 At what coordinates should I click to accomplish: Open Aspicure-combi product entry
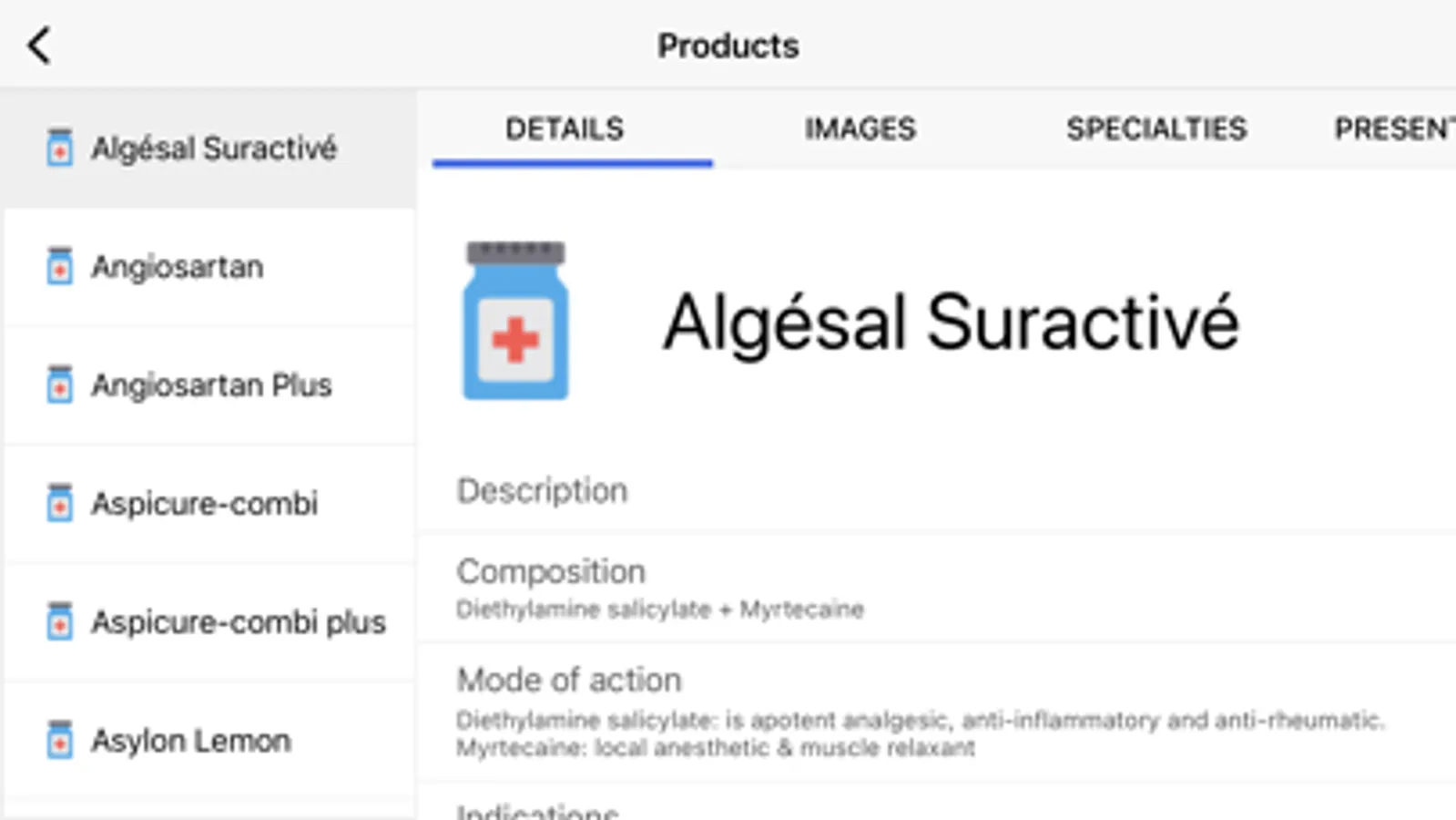205,504
